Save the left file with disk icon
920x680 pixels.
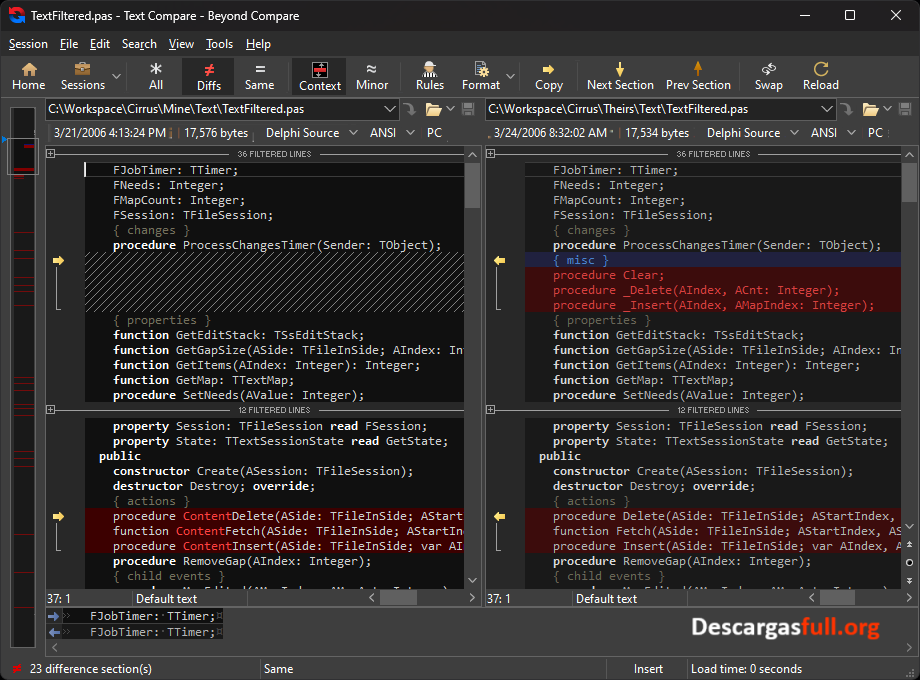pos(467,109)
